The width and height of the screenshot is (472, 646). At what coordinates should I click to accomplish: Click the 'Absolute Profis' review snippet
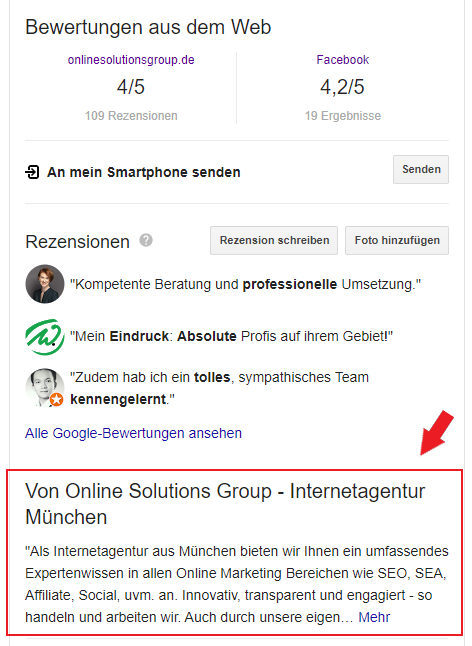pyautogui.click(x=231, y=336)
